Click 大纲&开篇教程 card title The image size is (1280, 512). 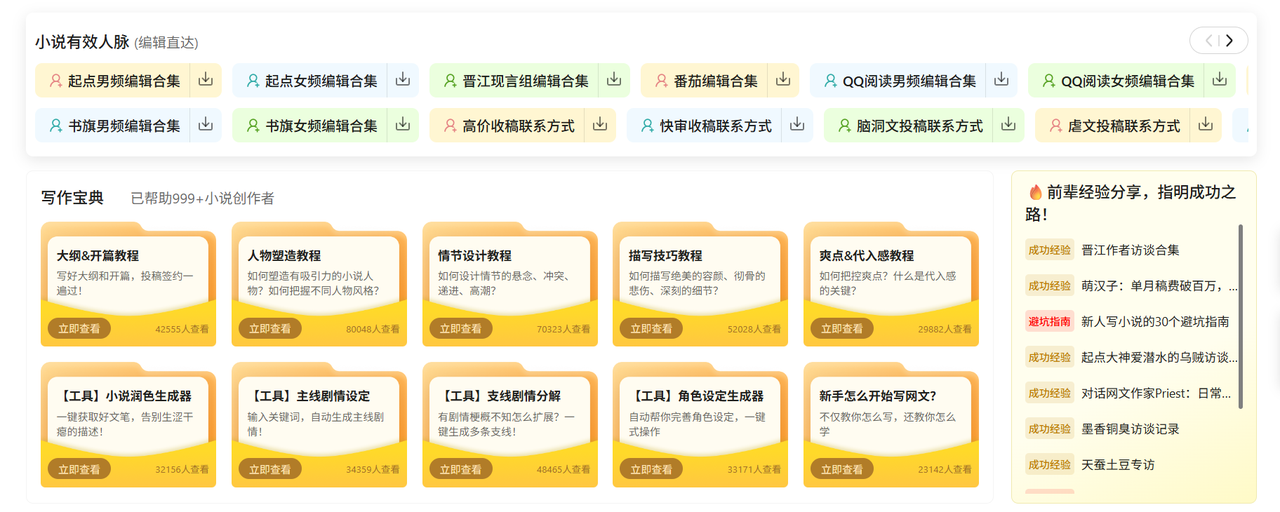97,256
